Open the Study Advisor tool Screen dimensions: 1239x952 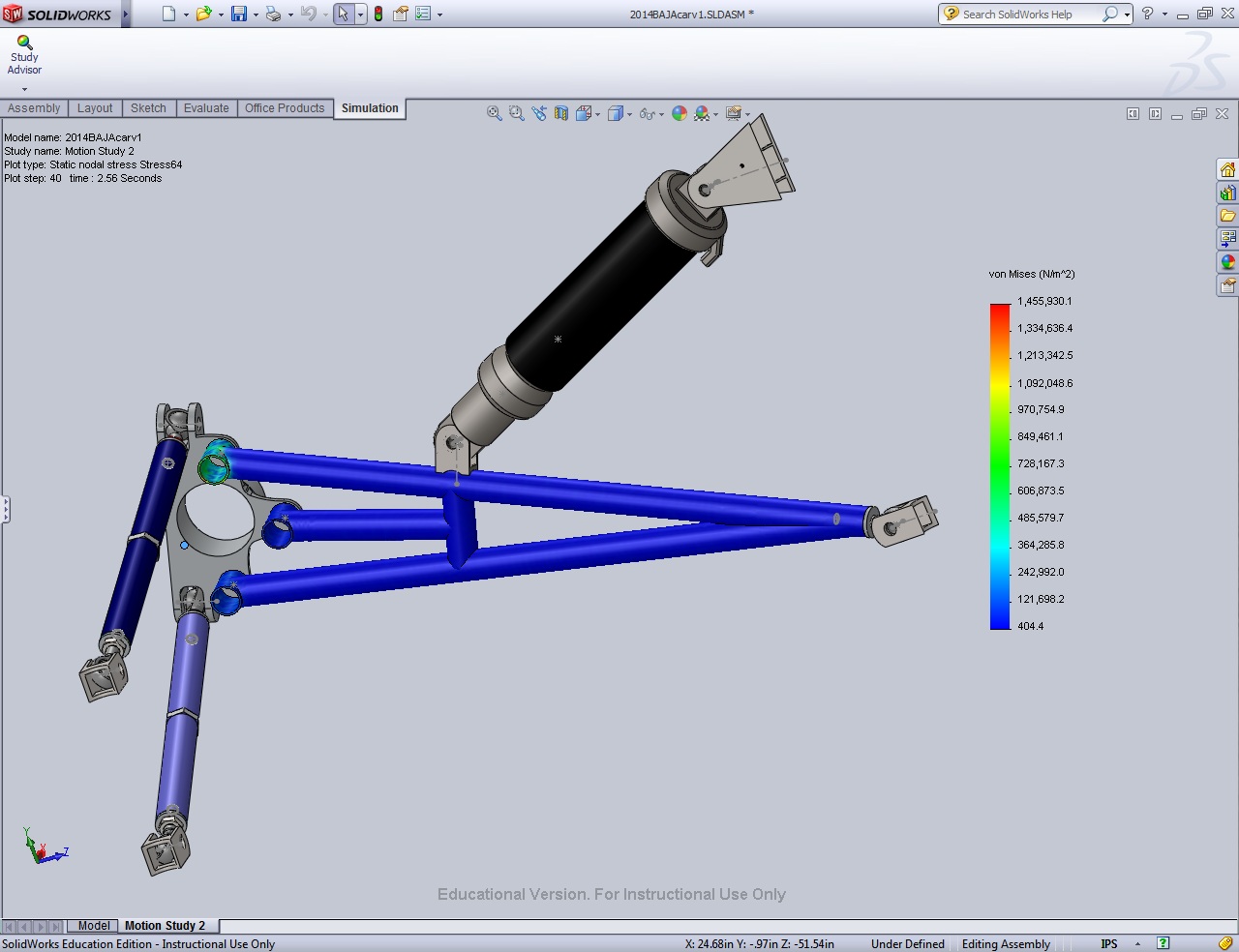pos(24,55)
